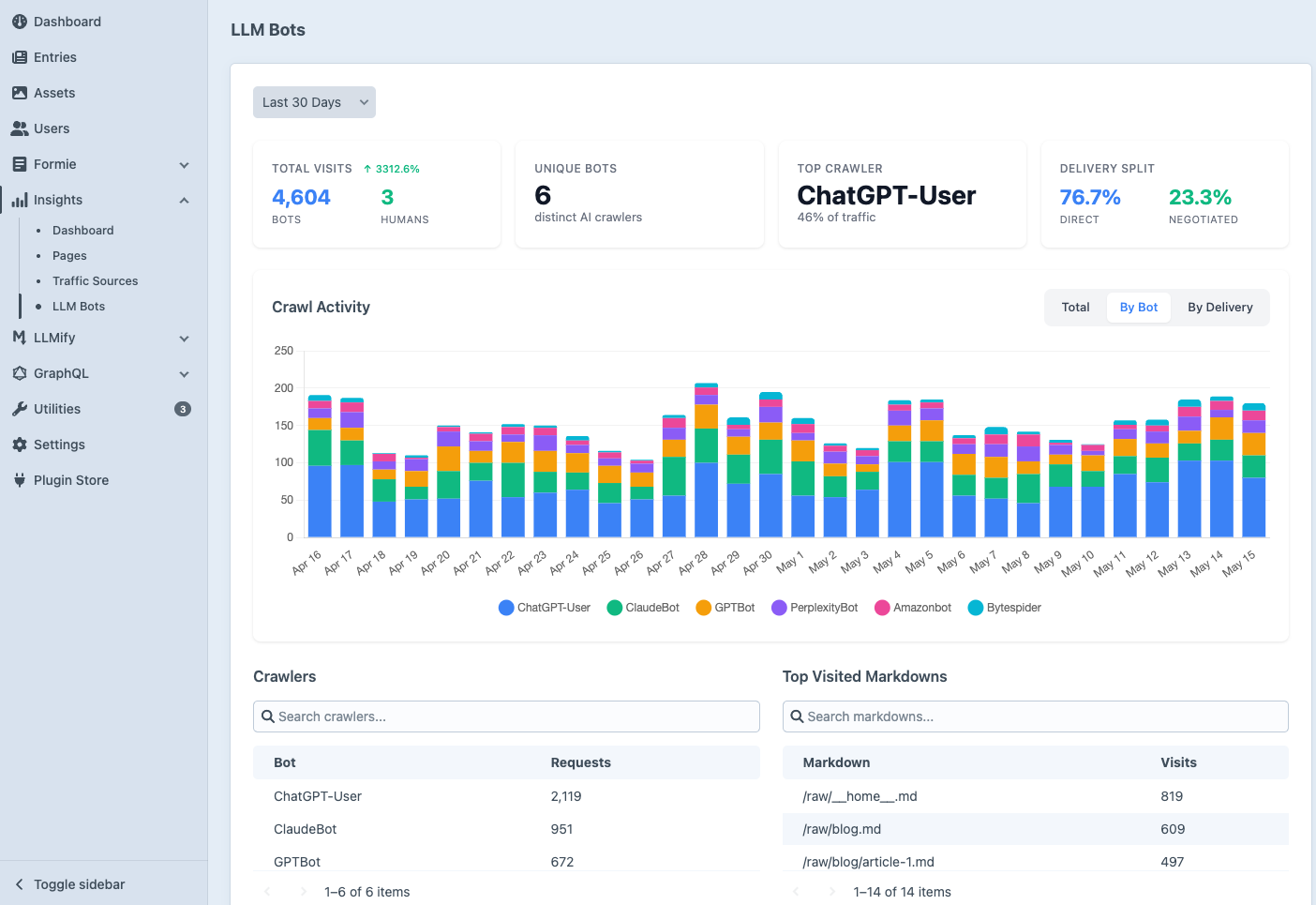
Task: Click the Formie form icon
Action: click(20, 164)
